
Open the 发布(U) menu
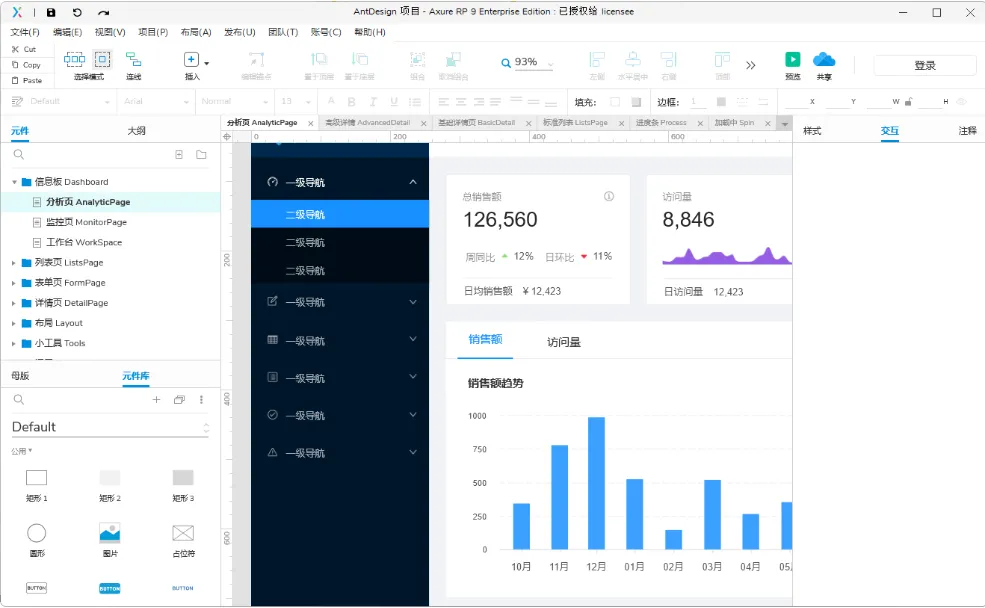pos(239,32)
